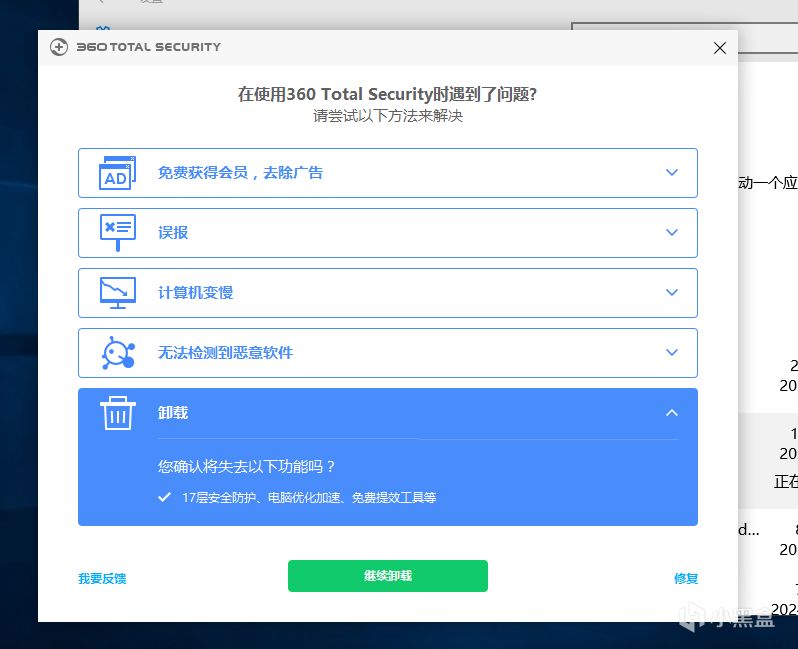
Task: Click the slow computer monitor icon
Action: click(118, 292)
